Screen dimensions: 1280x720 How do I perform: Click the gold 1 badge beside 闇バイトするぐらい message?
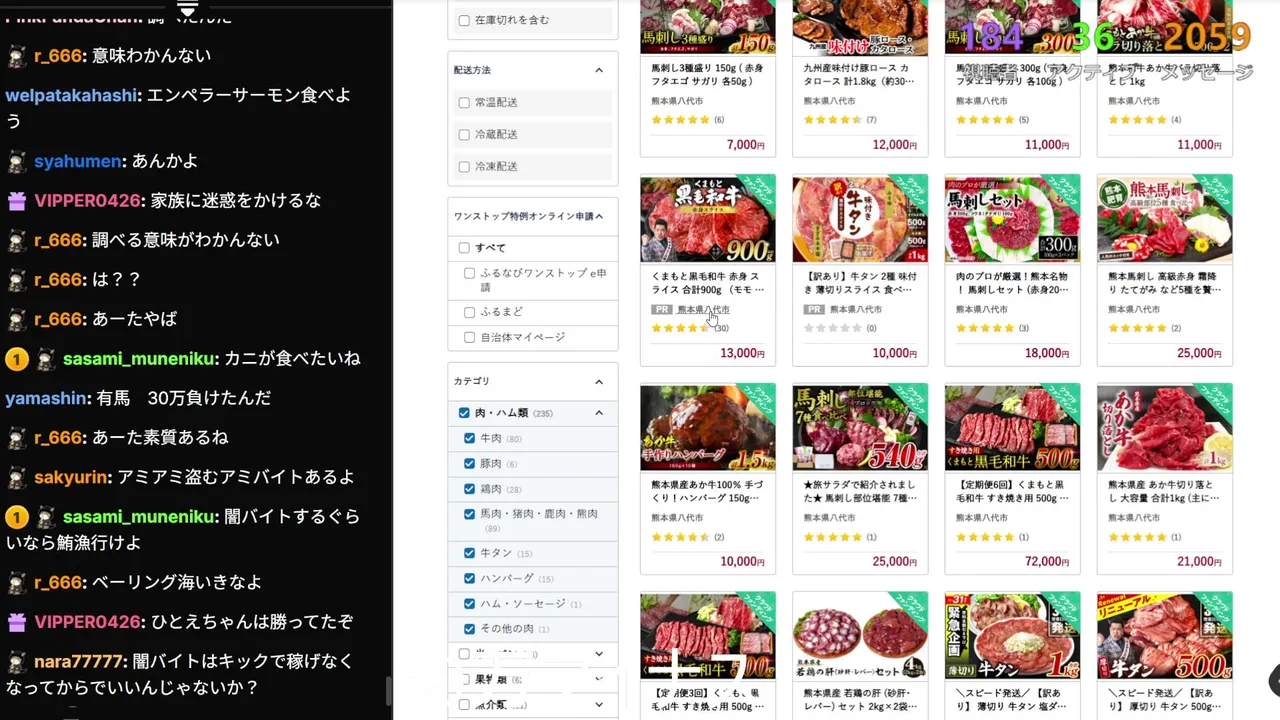pos(17,517)
